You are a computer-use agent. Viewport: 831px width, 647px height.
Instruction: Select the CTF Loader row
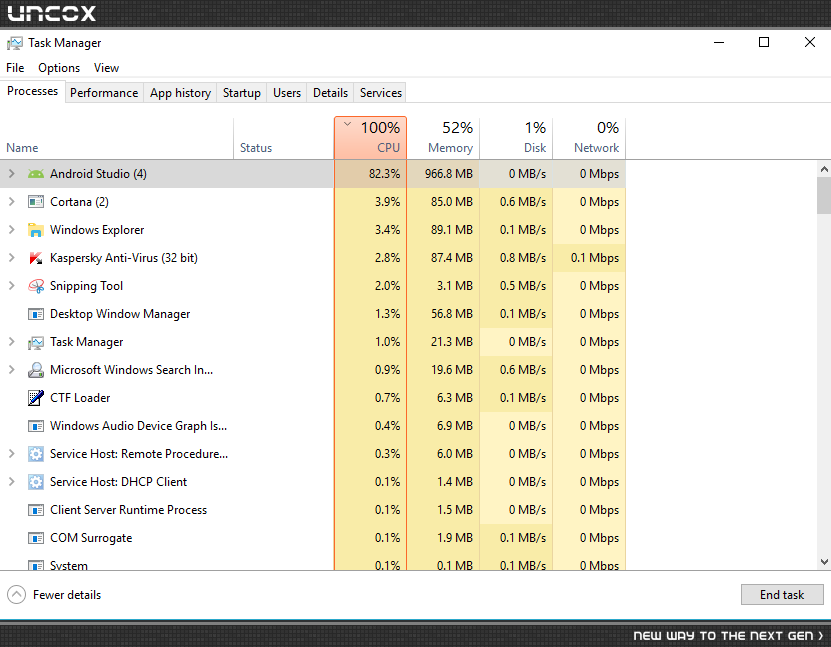[313, 398]
